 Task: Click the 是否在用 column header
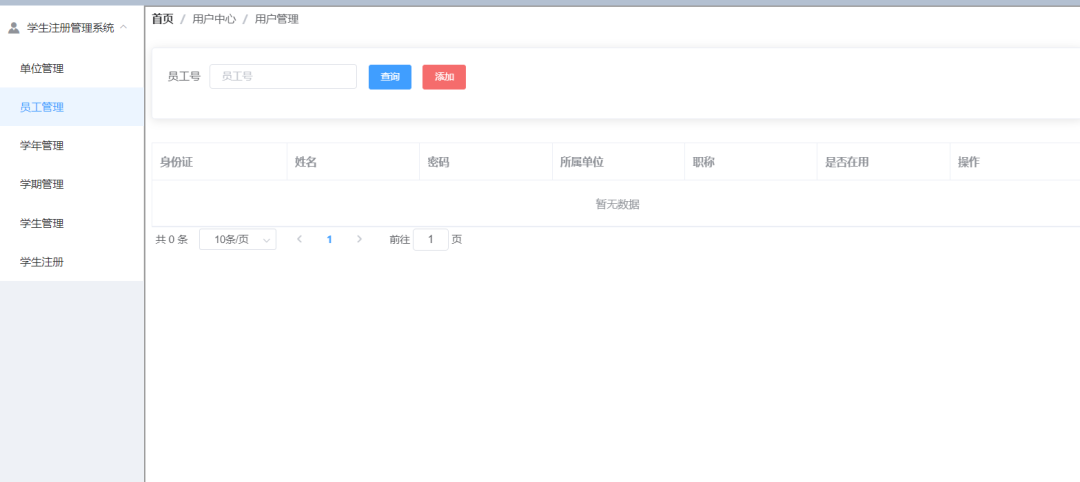click(x=884, y=162)
